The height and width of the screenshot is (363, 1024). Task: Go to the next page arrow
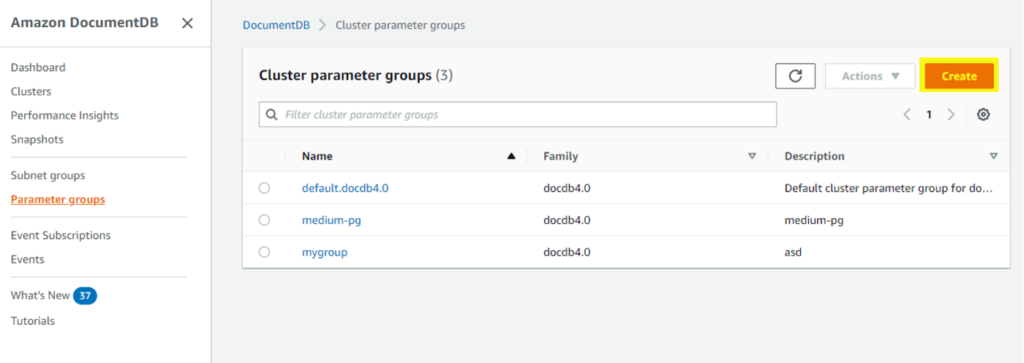951,115
